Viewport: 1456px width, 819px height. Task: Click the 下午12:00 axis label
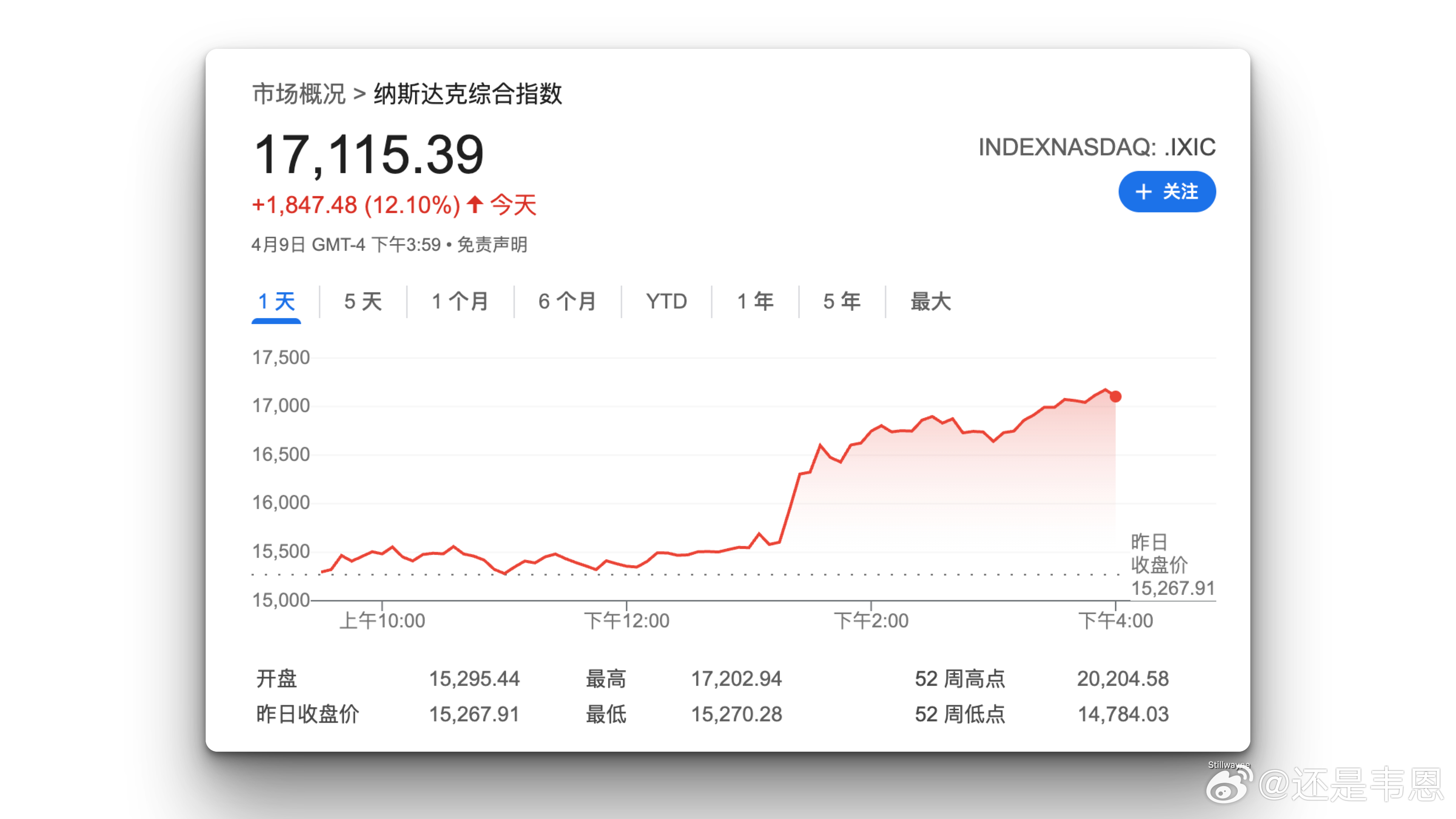click(626, 621)
